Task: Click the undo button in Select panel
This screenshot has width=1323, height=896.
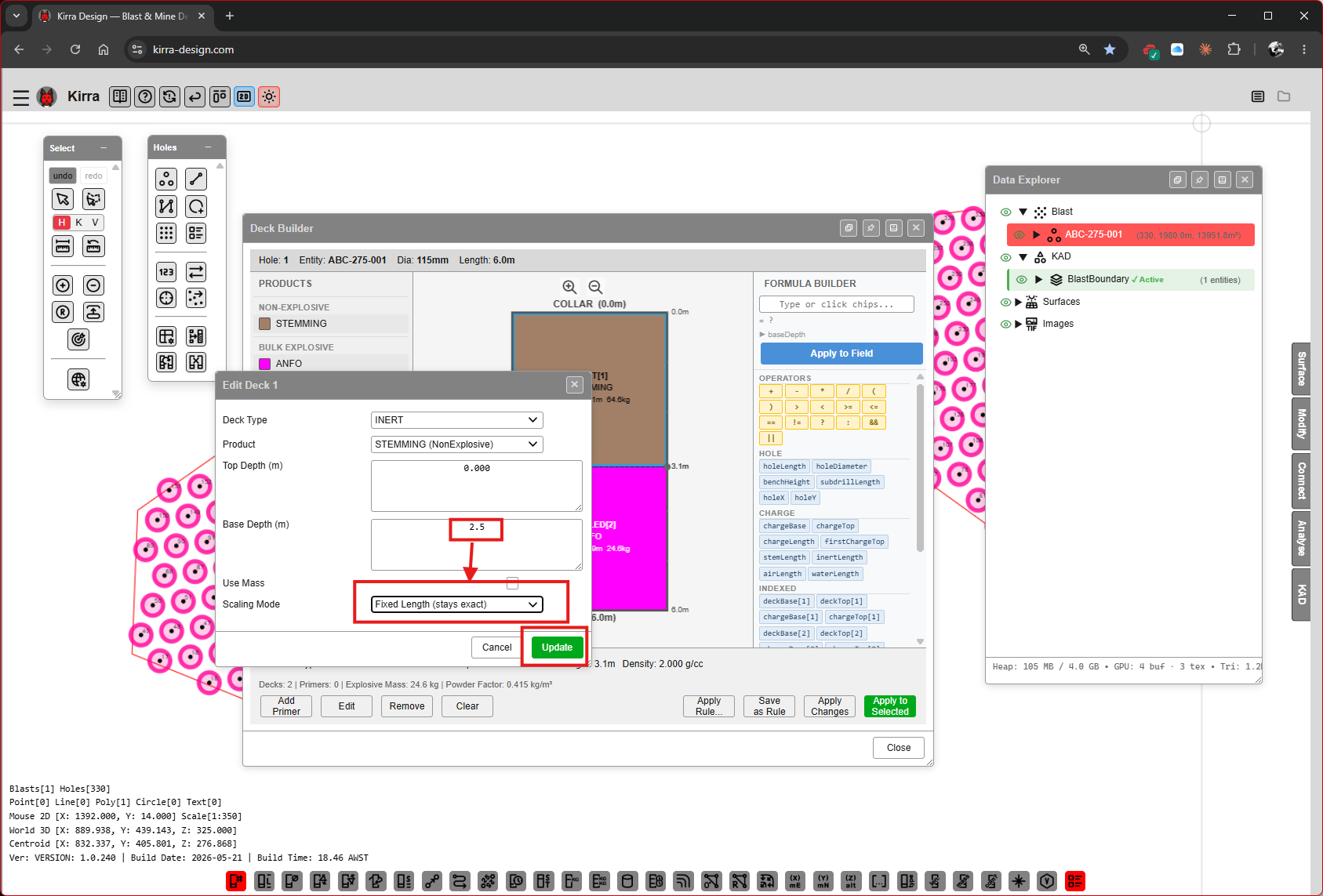Action: point(63,176)
